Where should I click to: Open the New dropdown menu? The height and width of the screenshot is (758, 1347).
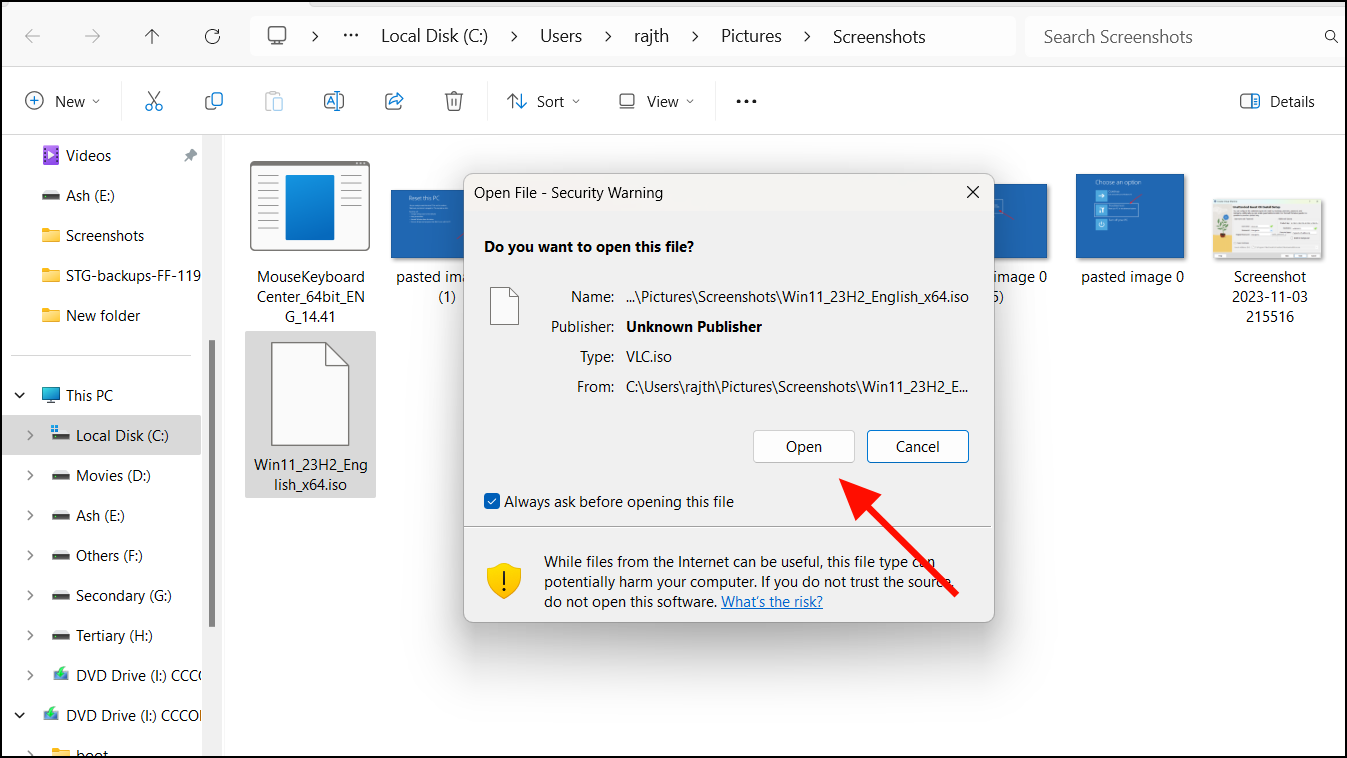pyautogui.click(x=63, y=101)
